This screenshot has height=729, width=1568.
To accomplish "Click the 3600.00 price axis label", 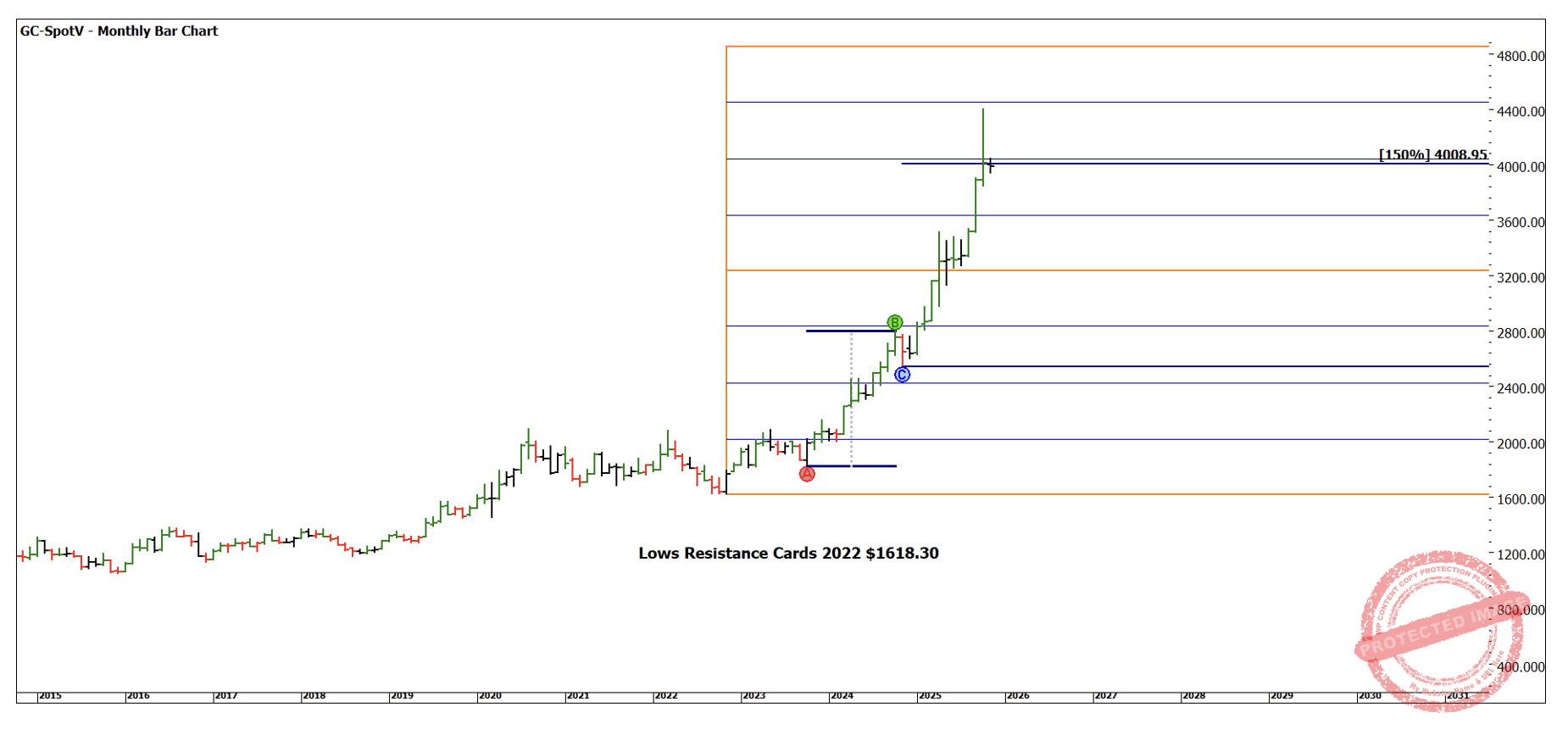I will [1521, 223].
